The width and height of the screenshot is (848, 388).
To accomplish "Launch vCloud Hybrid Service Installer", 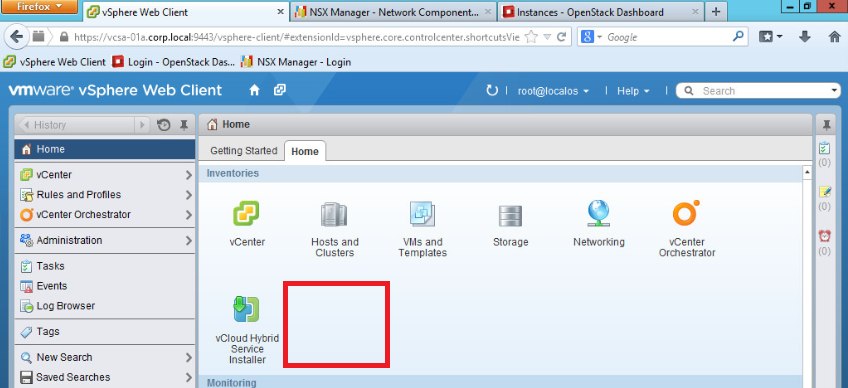I will pyautogui.click(x=246, y=309).
